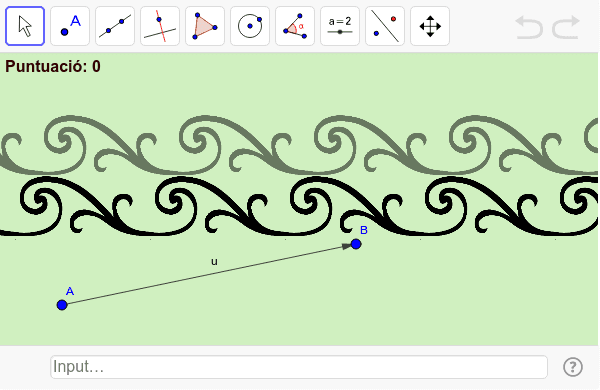Viewport: 600px width, 390px height.
Task: Choose the Point tool
Action: click(x=70, y=26)
